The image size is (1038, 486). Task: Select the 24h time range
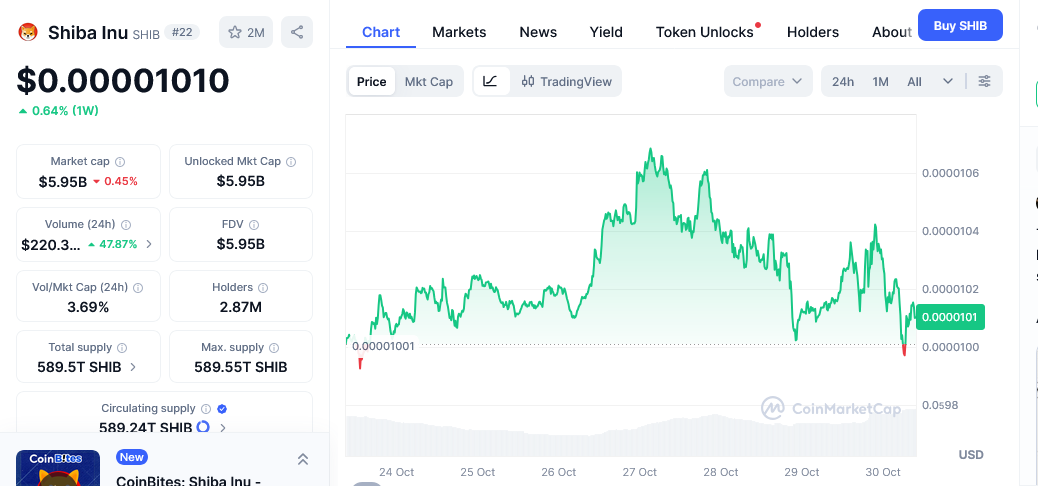pyautogui.click(x=843, y=81)
